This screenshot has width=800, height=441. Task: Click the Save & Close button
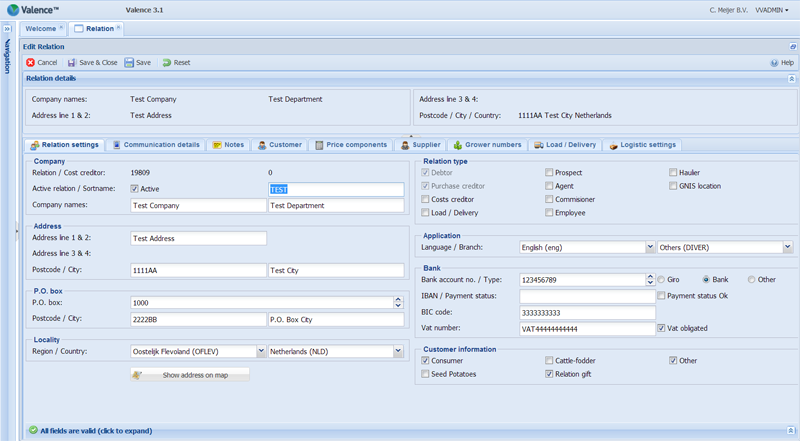pyautogui.click(x=92, y=63)
